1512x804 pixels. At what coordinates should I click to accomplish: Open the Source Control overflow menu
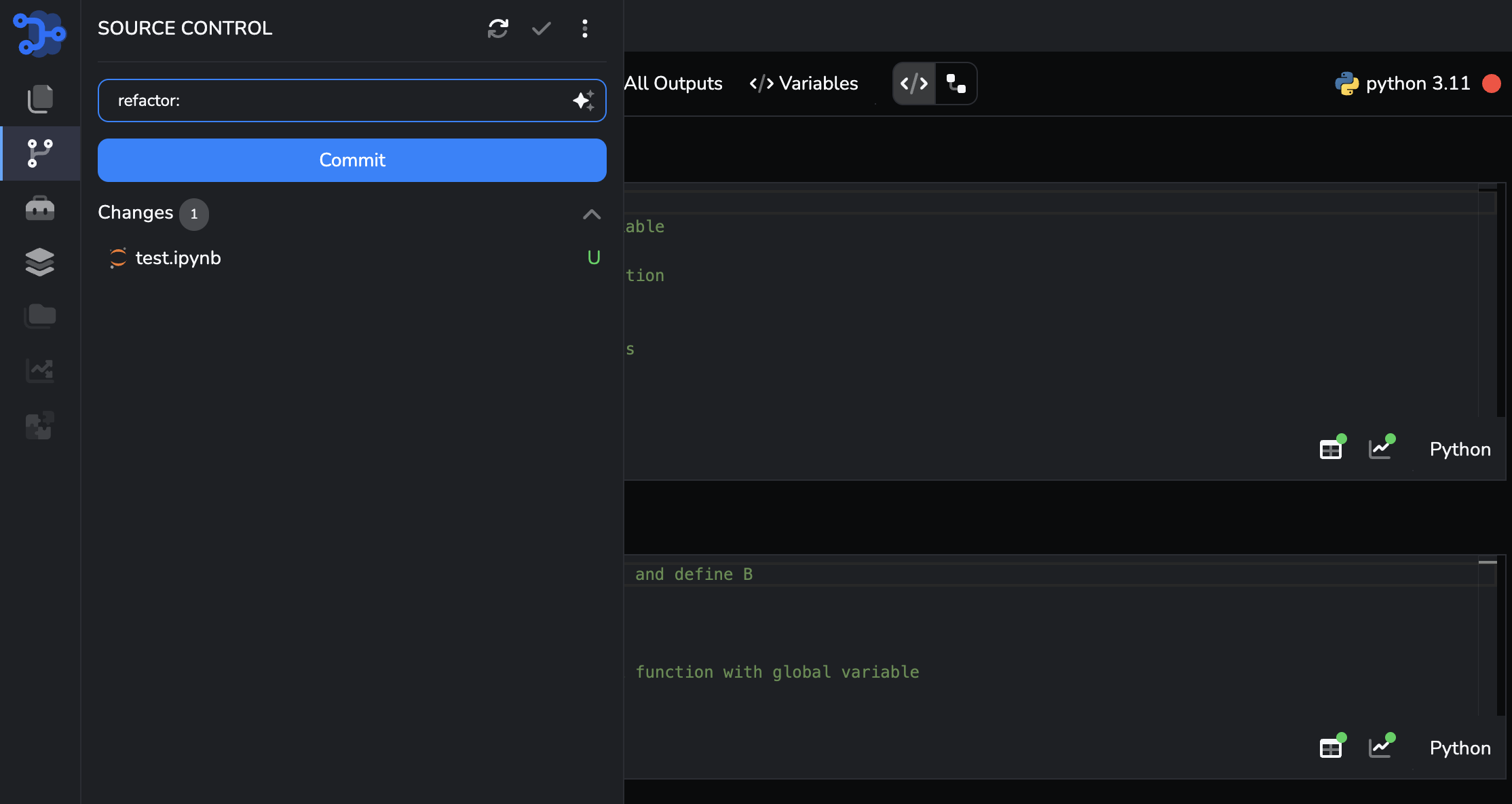(x=584, y=29)
